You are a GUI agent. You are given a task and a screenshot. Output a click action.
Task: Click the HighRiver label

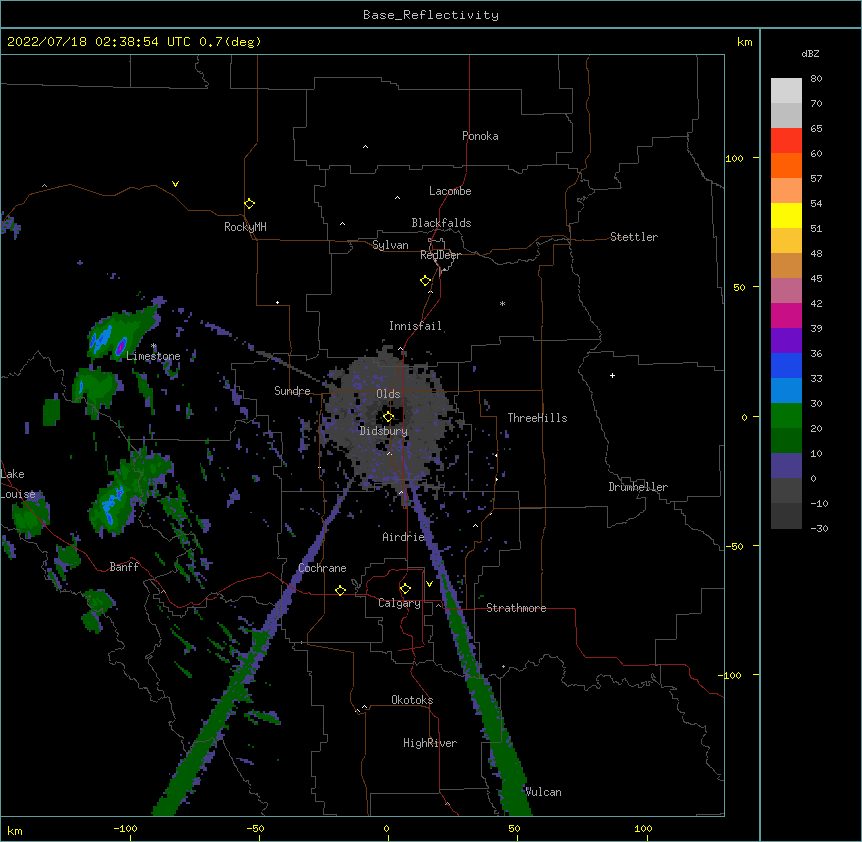(x=430, y=743)
